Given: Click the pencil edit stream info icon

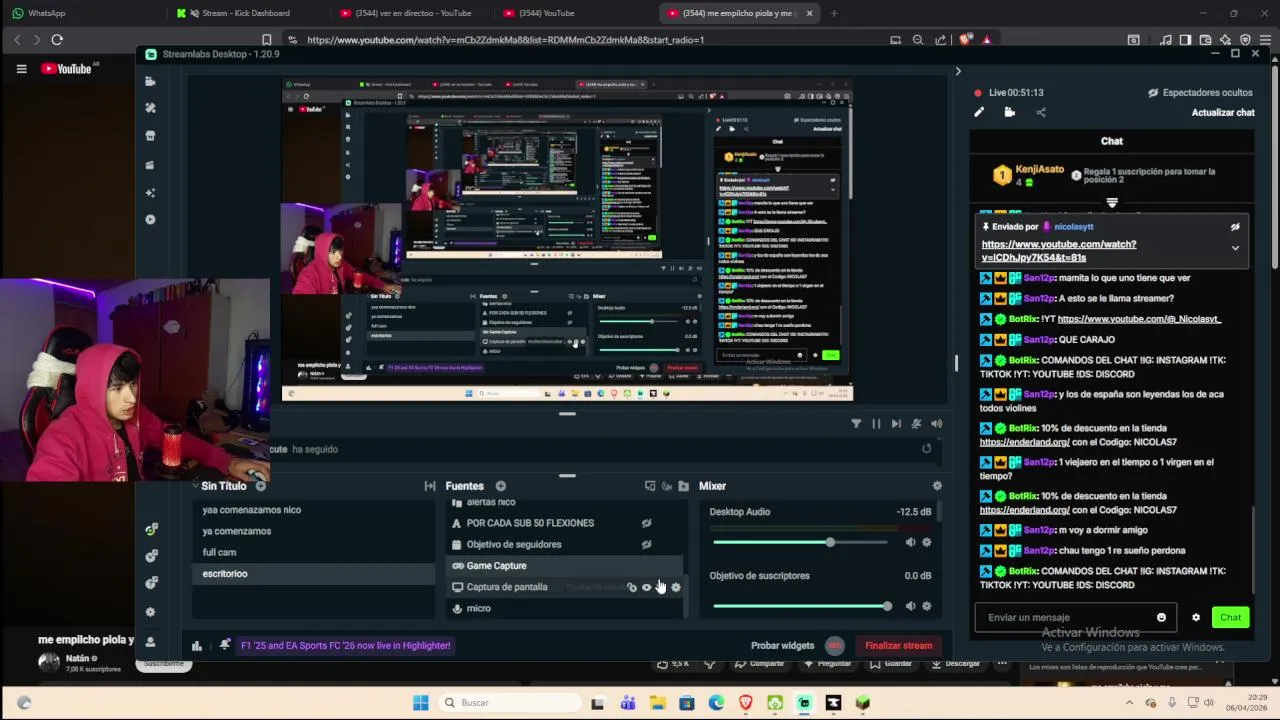Looking at the screenshot, I should click(979, 112).
